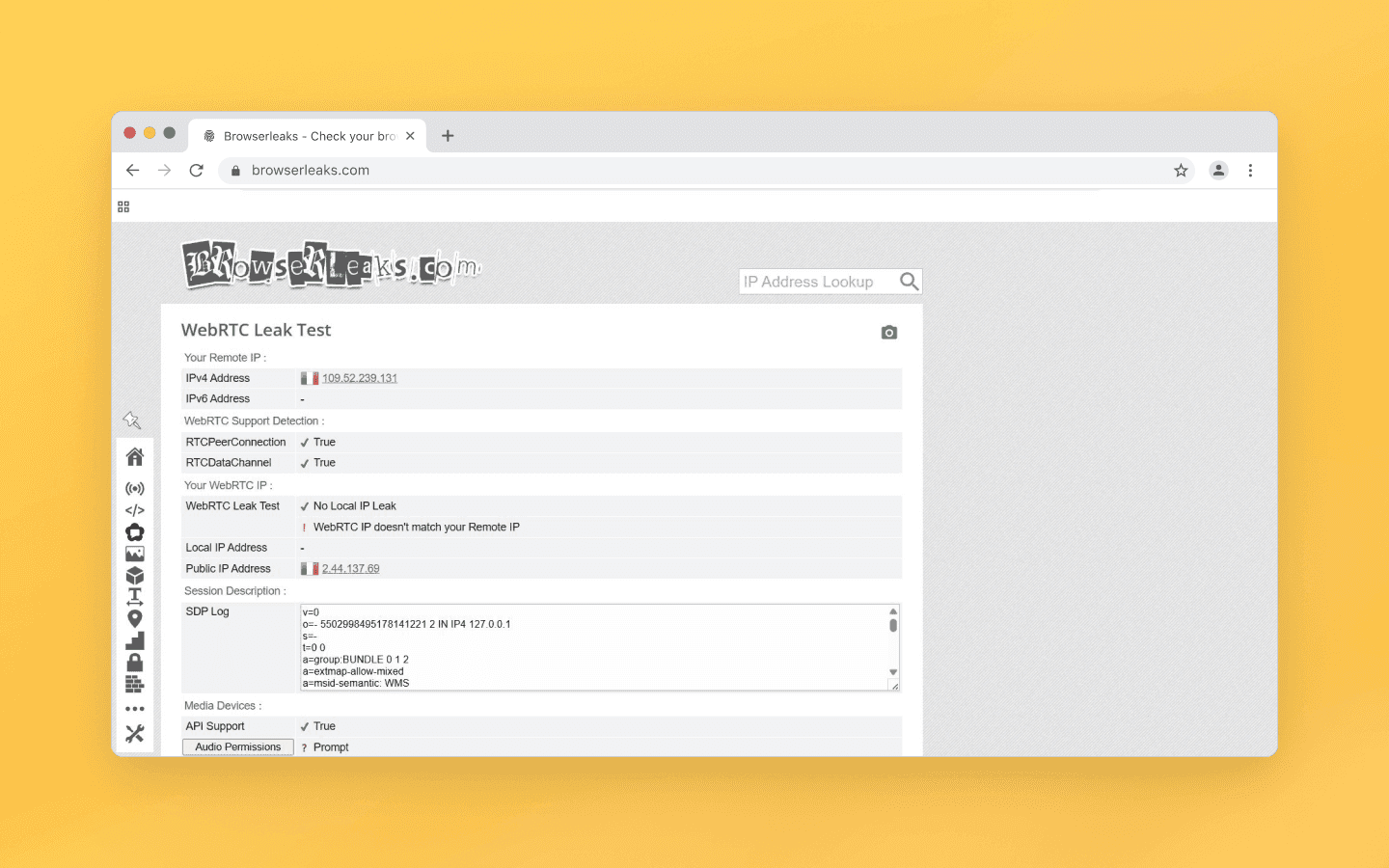Click the ellipsis icon for more tests
The image size is (1389, 868).
pos(135,707)
